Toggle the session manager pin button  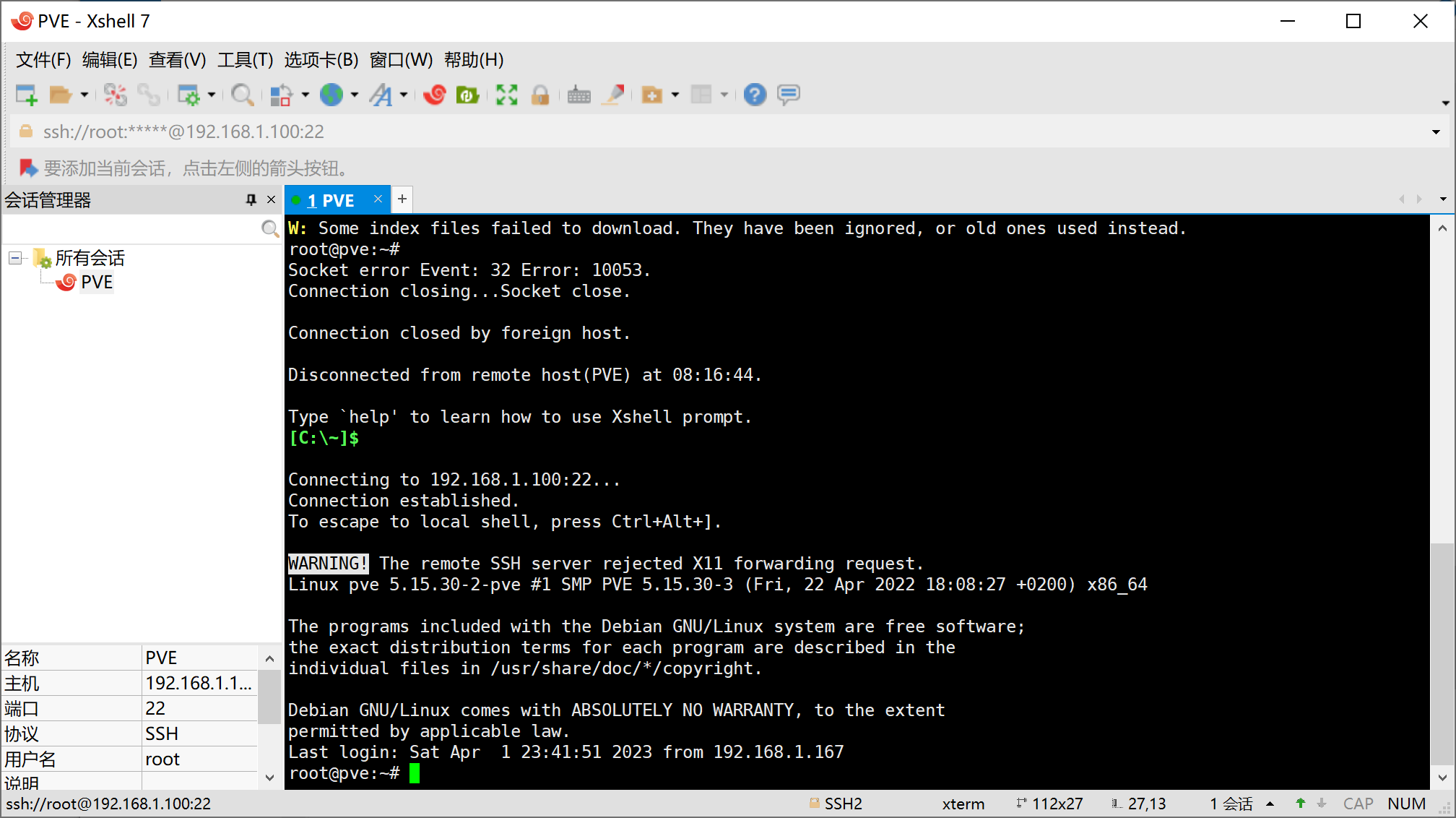click(x=251, y=199)
